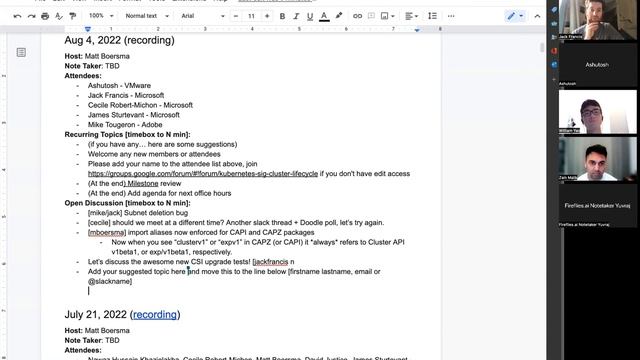The height and width of the screenshot is (360, 640).
Task: Click 'James Sturtevant - Microsoft' attendee line
Action: click(x=133, y=115)
